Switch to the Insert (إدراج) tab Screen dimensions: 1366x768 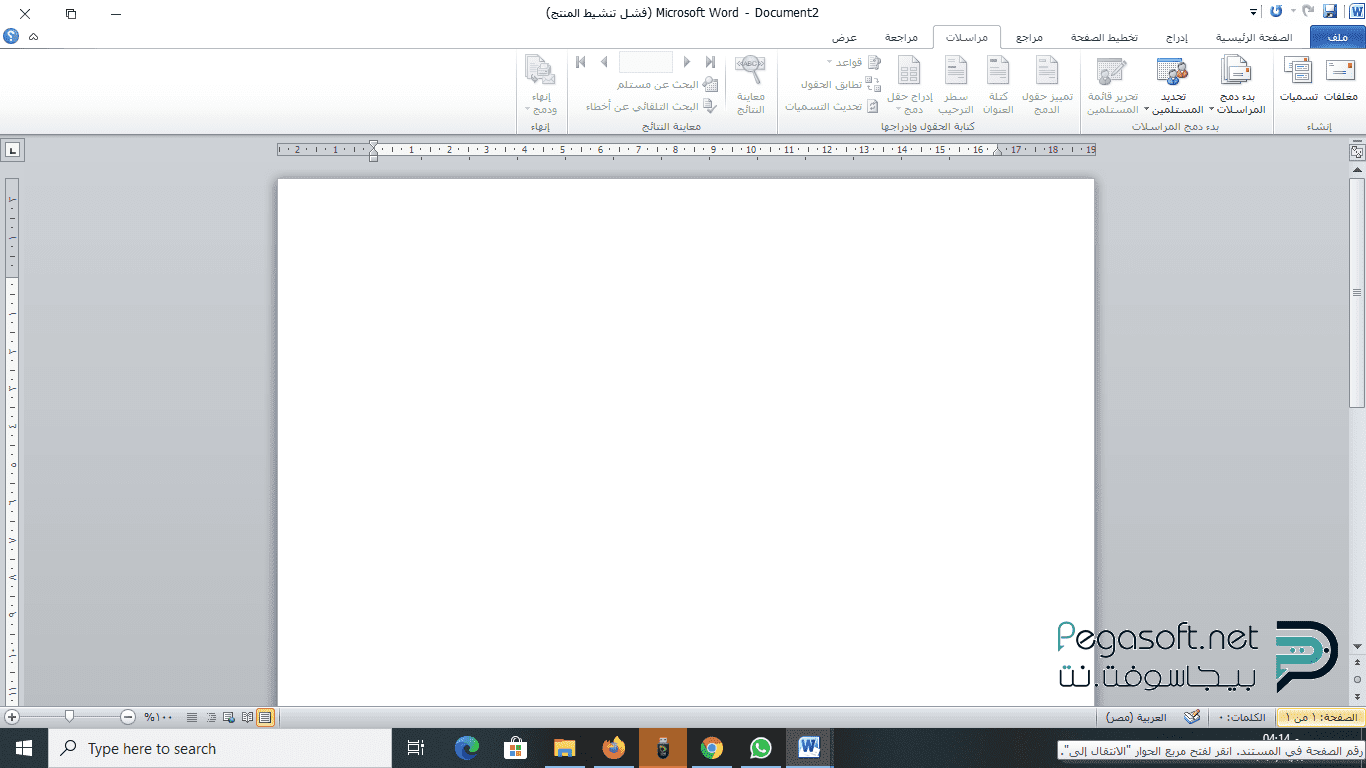[1177, 37]
